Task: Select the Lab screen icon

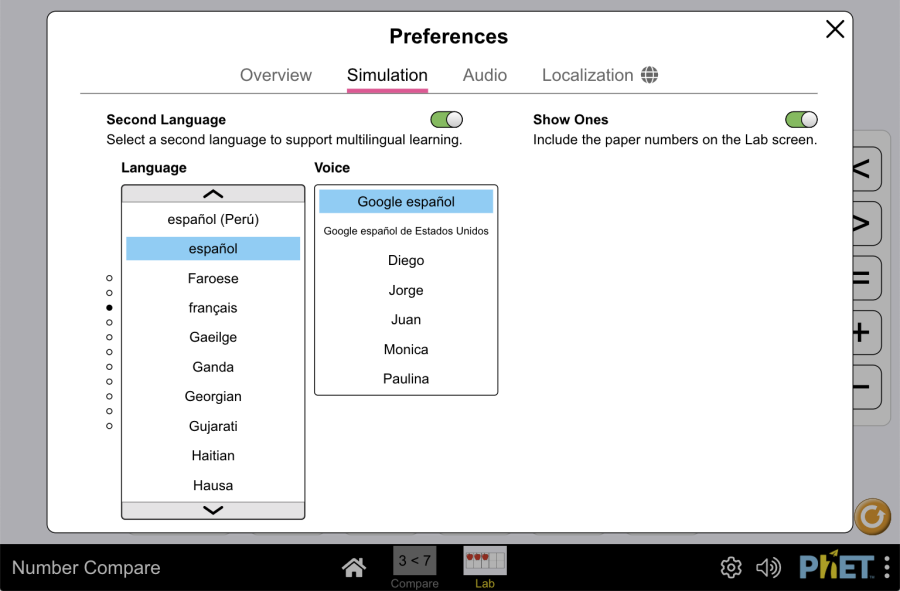Action: [x=485, y=561]
